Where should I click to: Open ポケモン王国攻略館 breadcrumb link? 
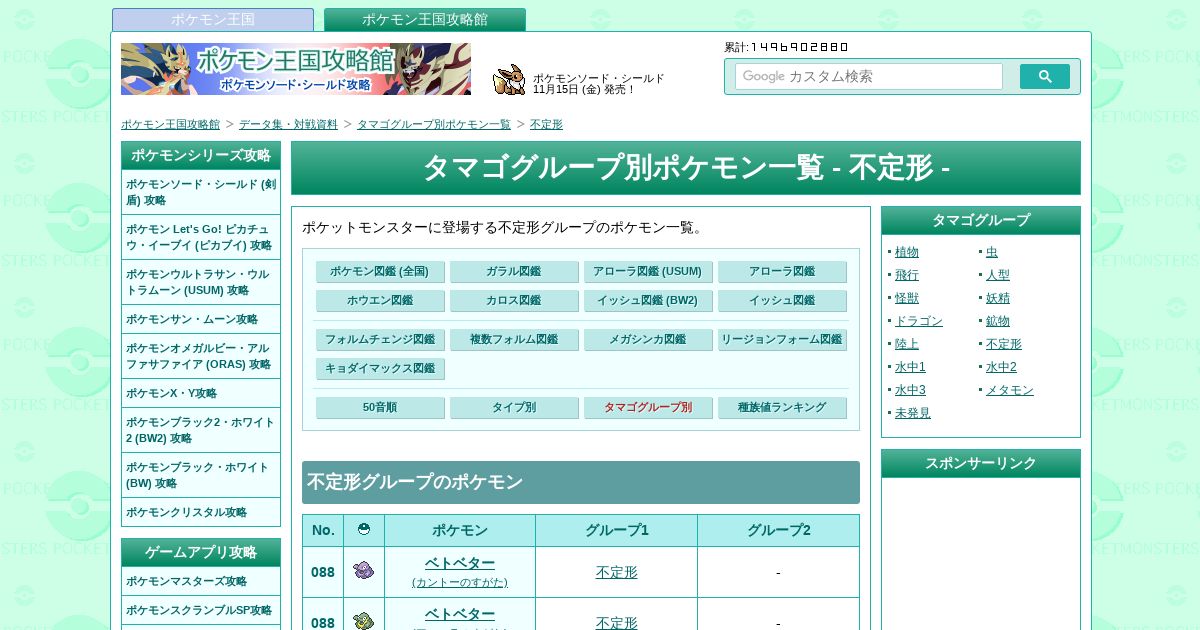171,124
